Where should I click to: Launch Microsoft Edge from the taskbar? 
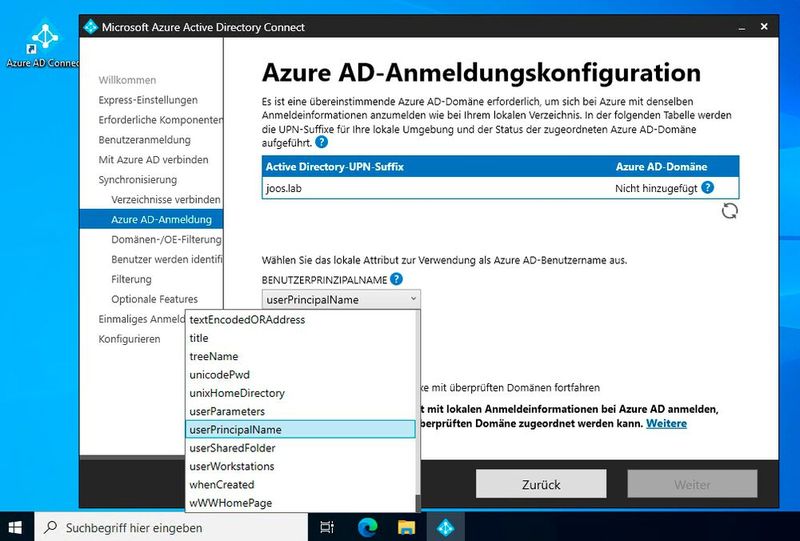367,527
